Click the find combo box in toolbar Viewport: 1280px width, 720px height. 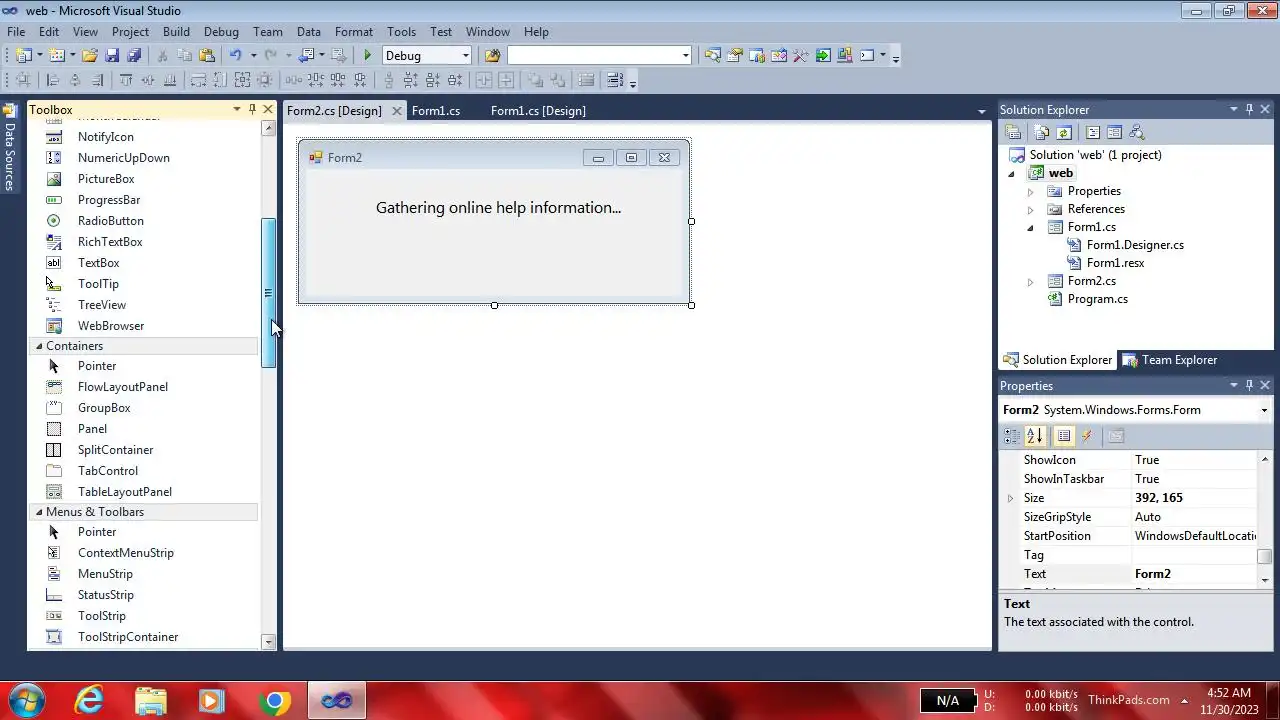[x=599, y=56]
